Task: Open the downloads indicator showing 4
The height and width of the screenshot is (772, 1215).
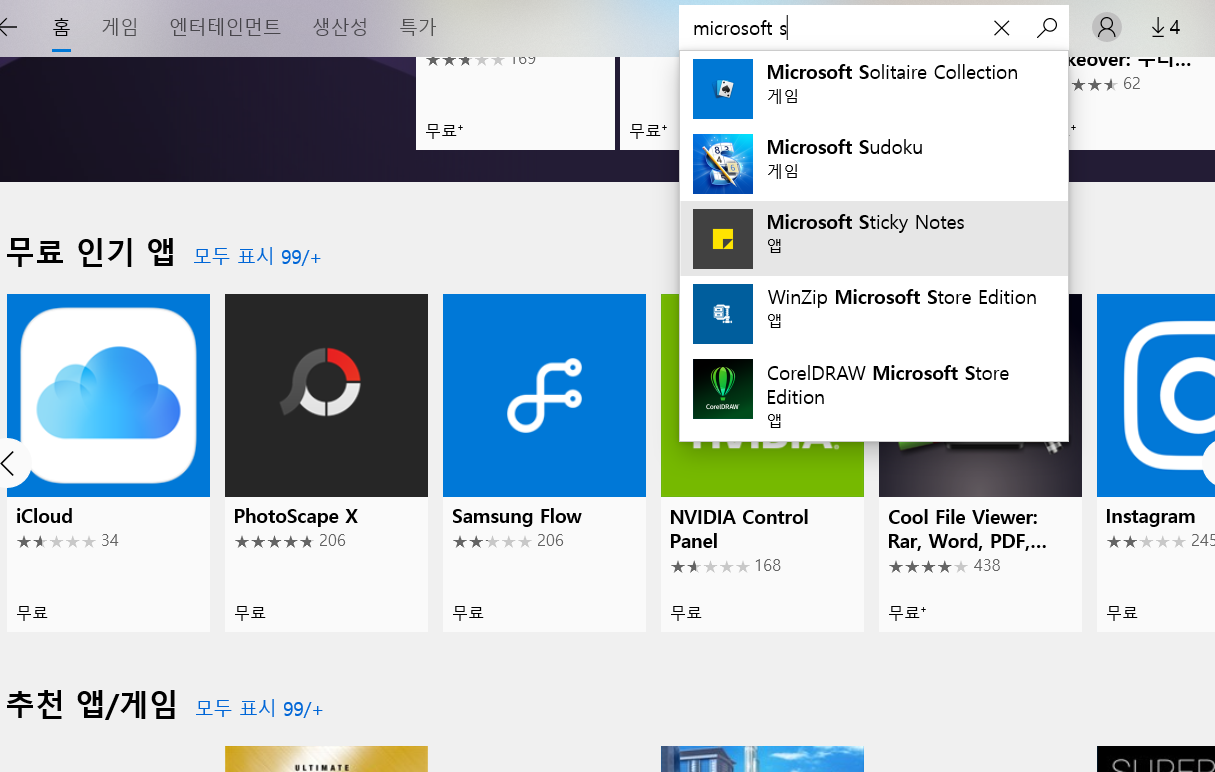Action: tap(1166, 27)
